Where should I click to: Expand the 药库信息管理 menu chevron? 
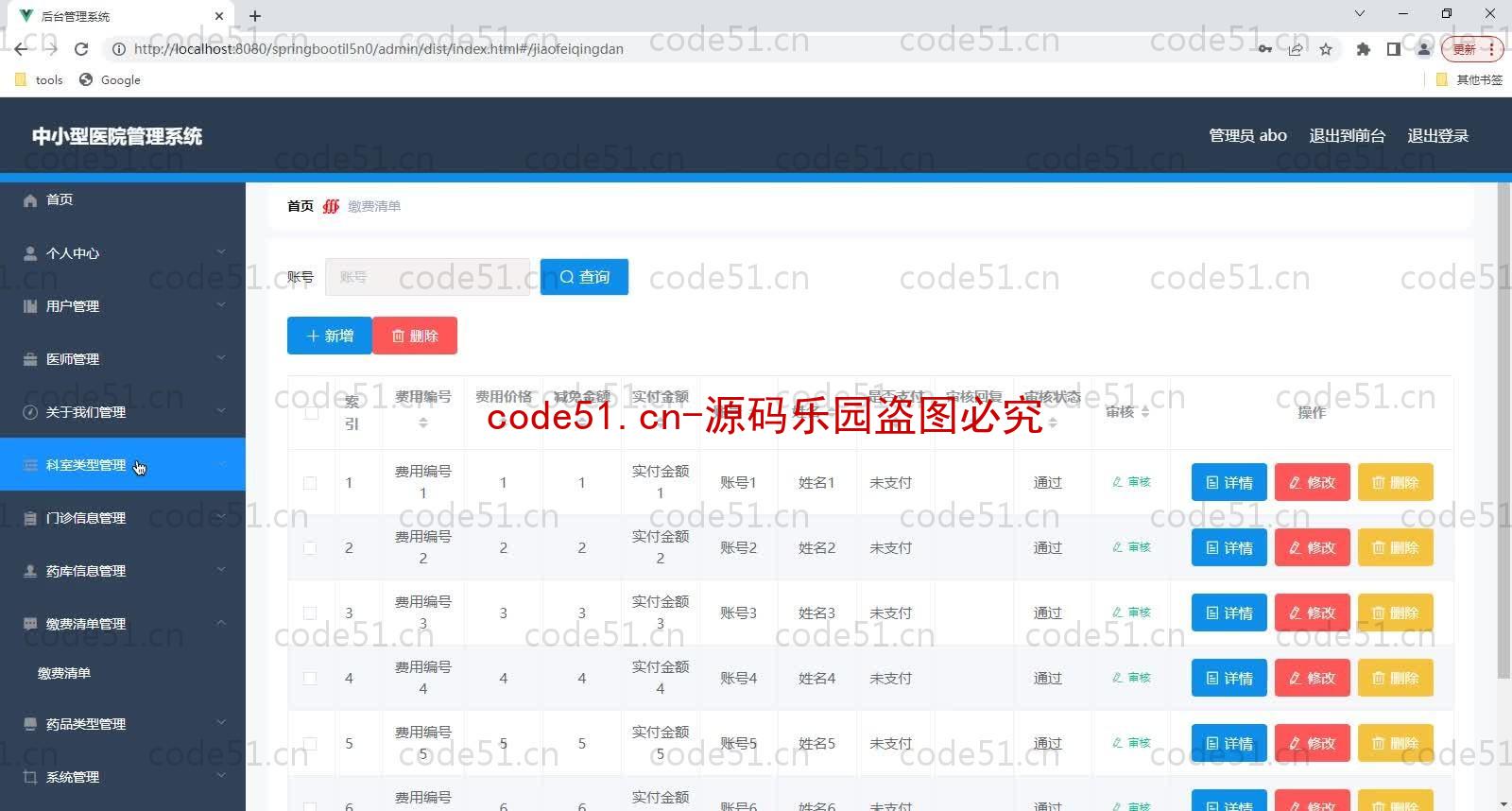coord(221,570)
